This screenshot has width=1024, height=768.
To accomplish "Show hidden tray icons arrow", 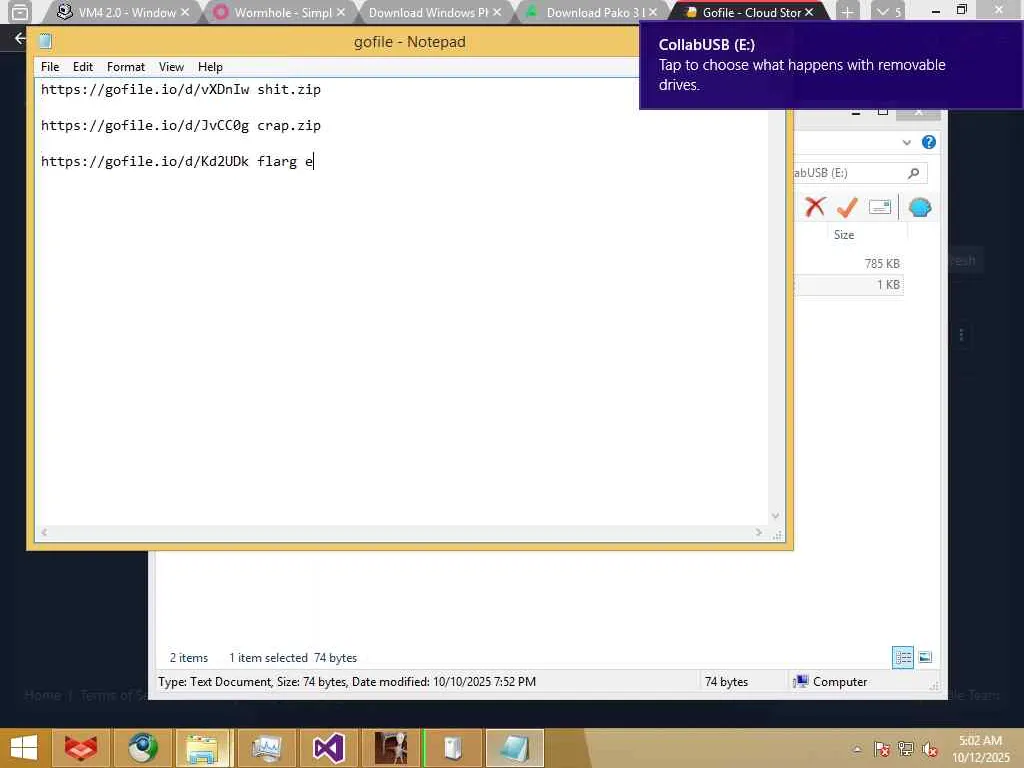I will [x=857, y=749].
